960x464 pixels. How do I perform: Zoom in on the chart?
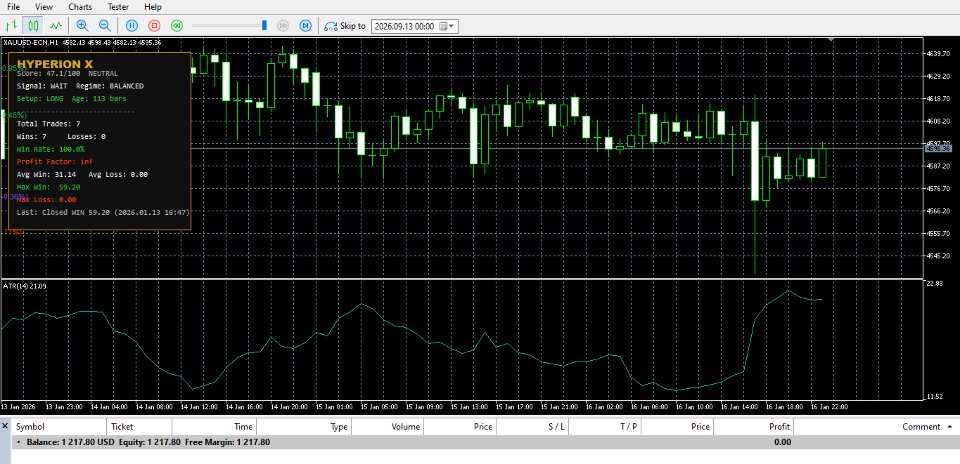[82, 26]
